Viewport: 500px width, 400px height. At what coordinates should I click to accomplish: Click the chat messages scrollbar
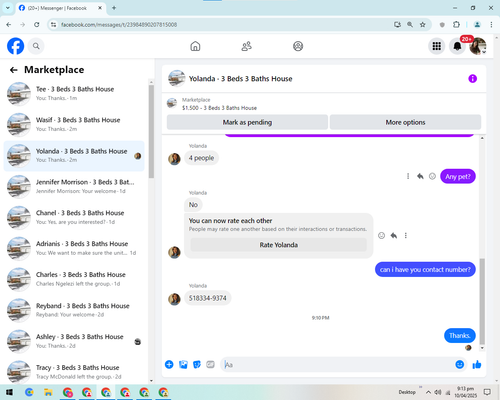tap(482, 301)
